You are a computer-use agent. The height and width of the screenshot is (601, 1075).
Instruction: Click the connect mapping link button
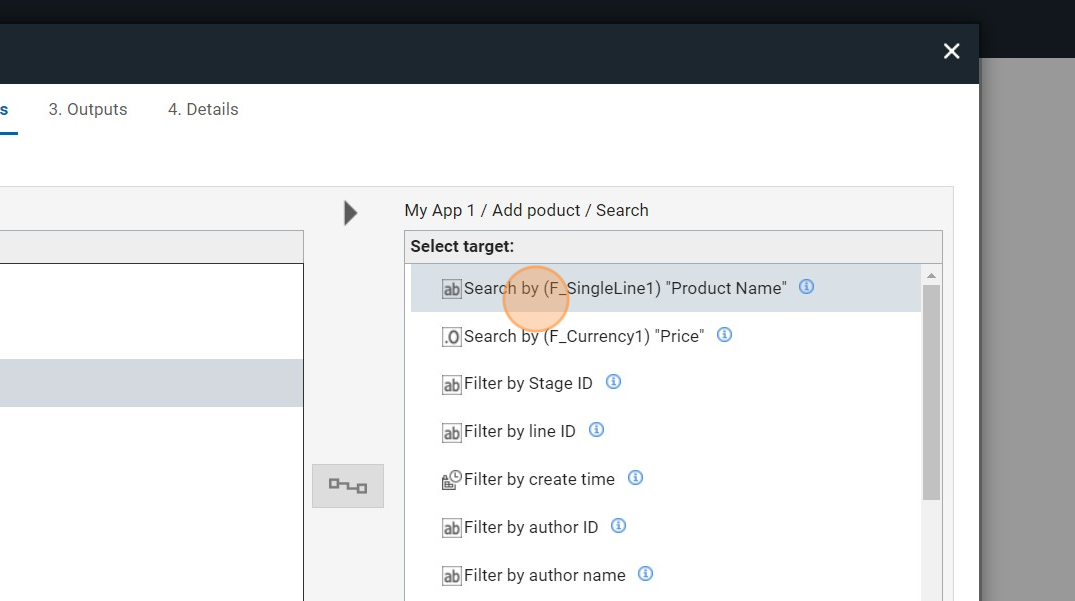coord(348,486)
